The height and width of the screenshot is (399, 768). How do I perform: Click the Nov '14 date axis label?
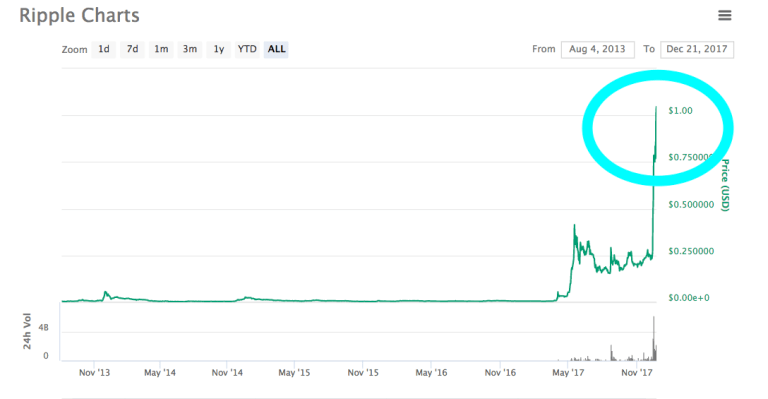(x=227, y=373)
